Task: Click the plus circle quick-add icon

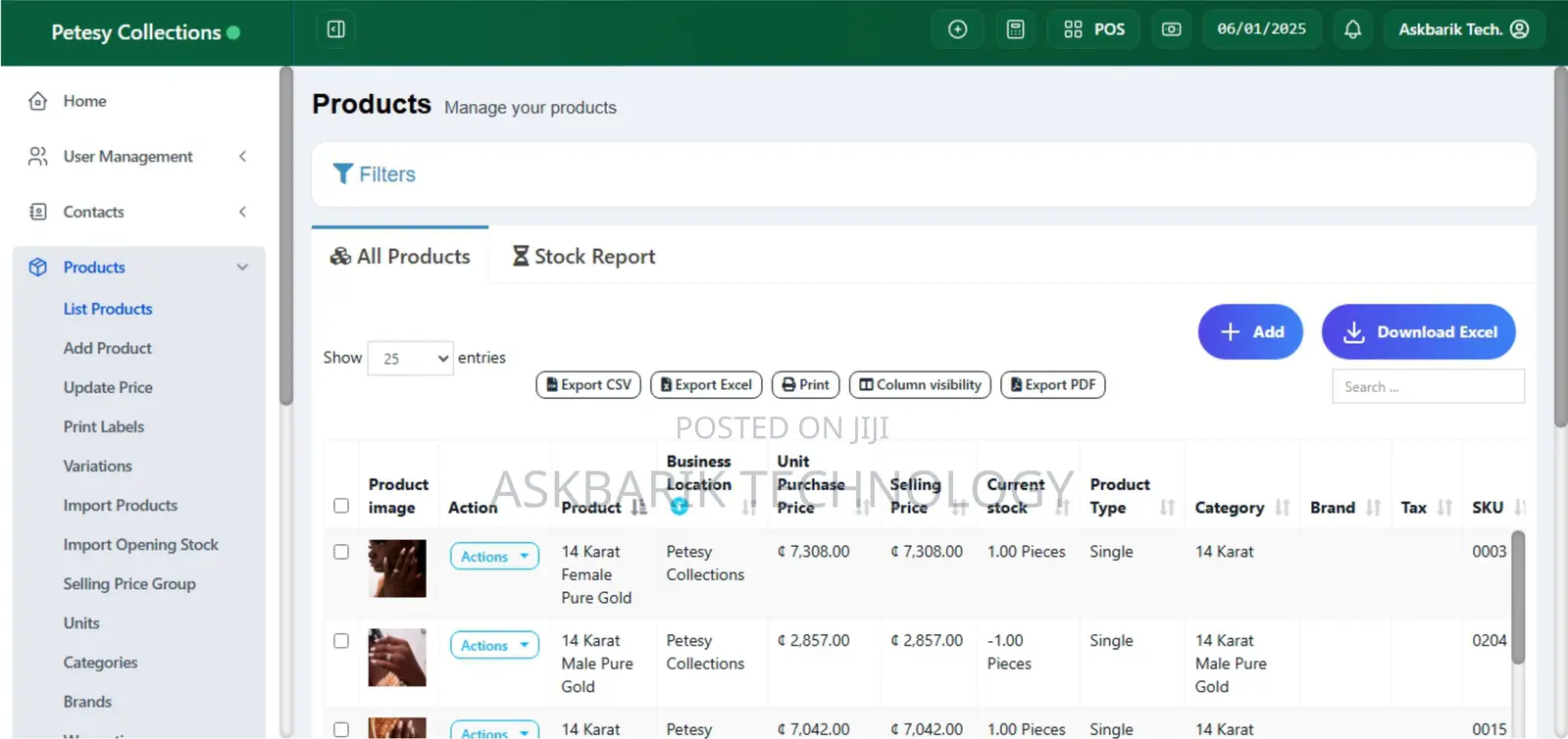Action: pyautogui.click(x=958, y=29)
